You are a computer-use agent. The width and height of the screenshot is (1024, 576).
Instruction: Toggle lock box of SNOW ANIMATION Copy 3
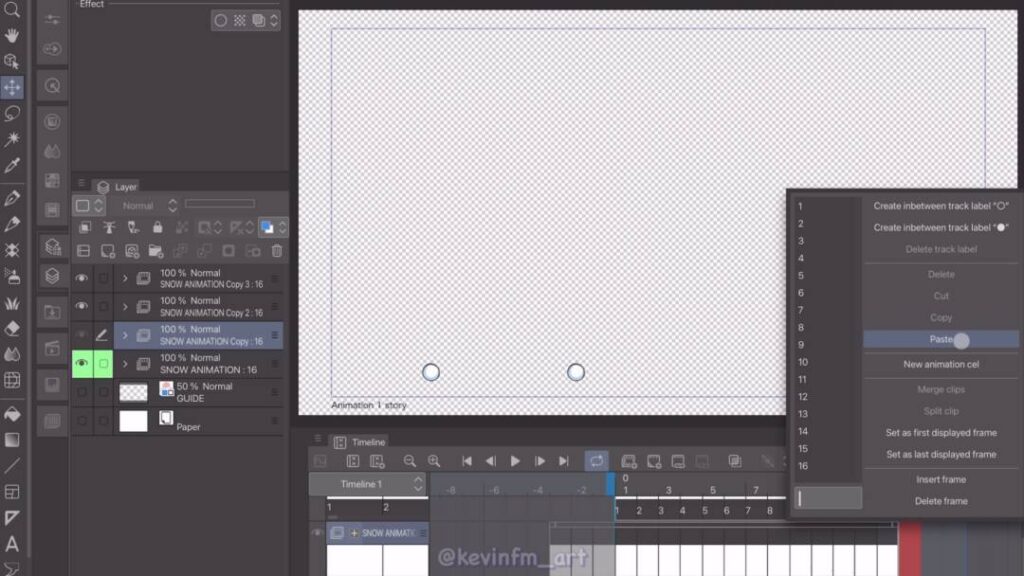click(103, 278)
